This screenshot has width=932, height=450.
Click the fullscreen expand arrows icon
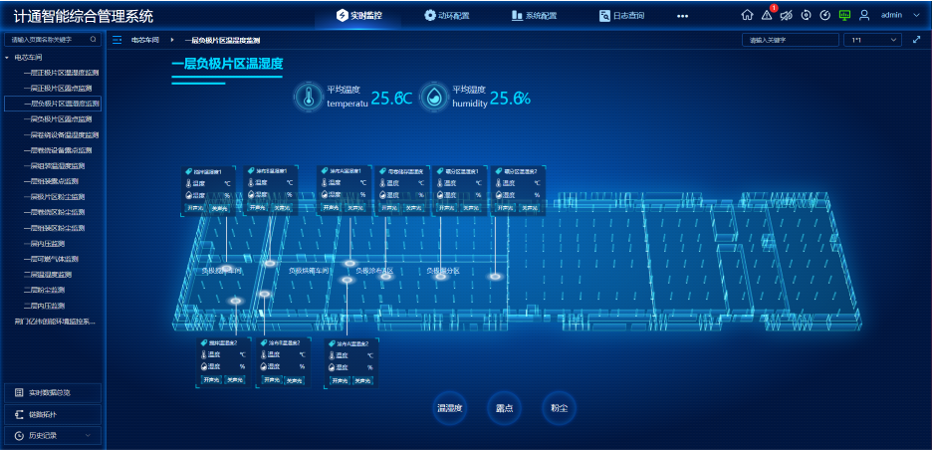point(917,40)
